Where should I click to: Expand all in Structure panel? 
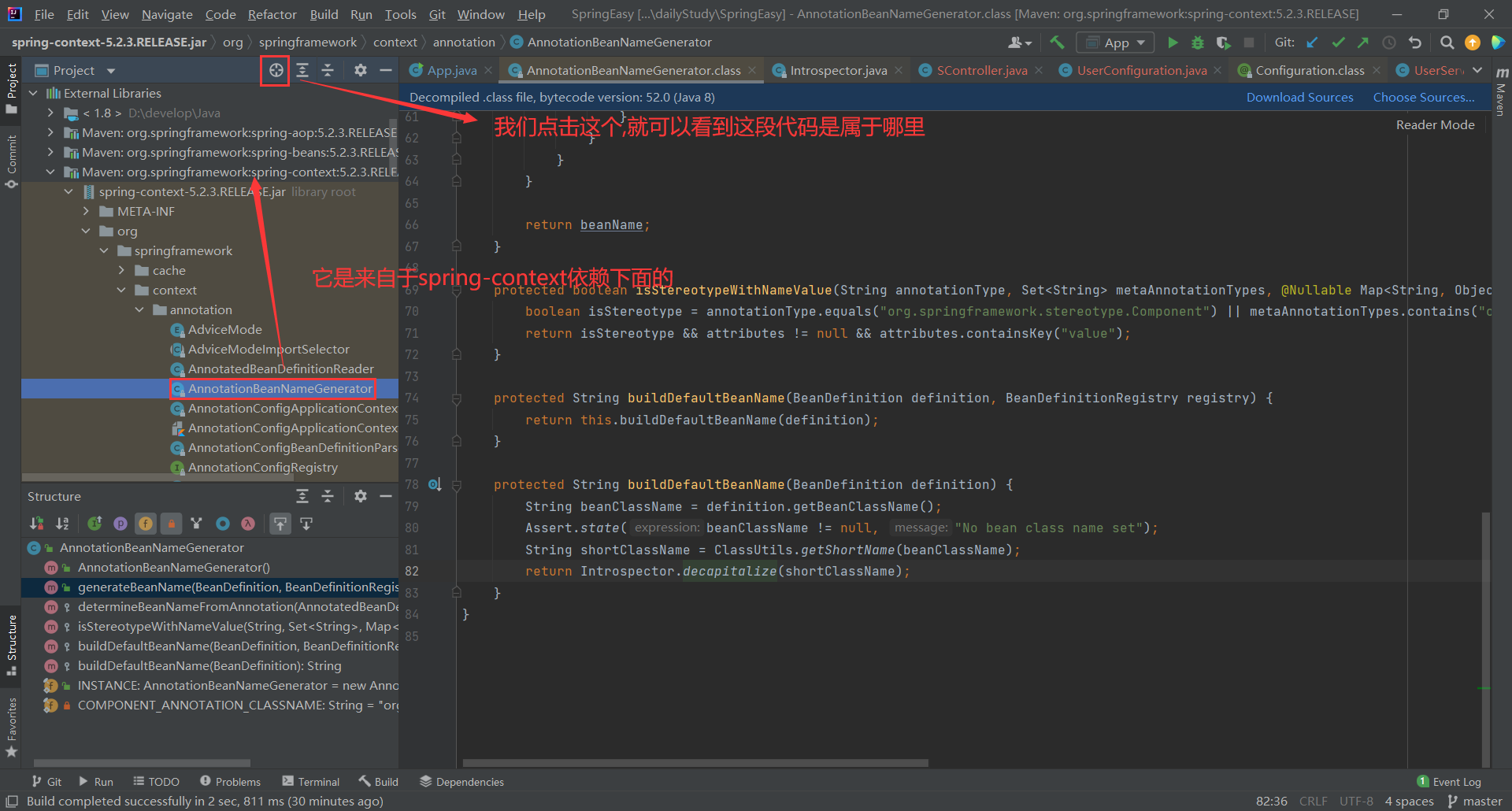click(302, 496)
